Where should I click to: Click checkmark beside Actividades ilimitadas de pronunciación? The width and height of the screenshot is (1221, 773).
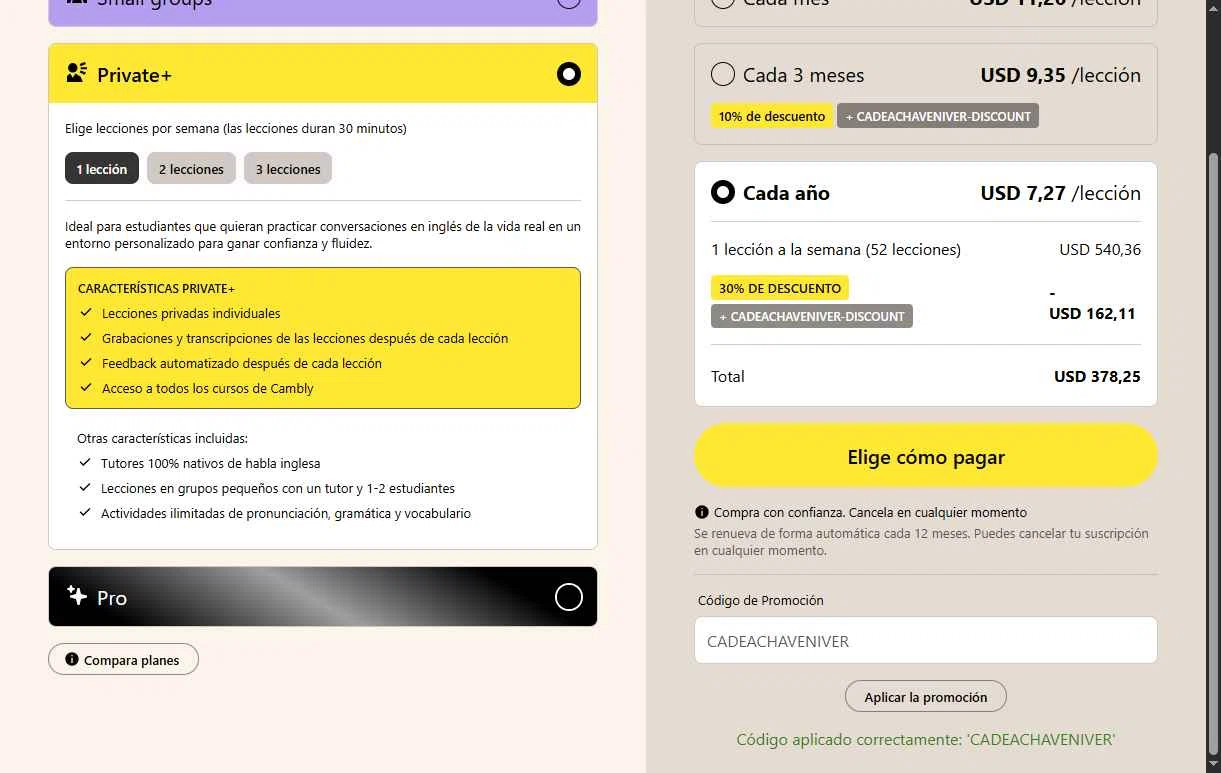(85, 513)
